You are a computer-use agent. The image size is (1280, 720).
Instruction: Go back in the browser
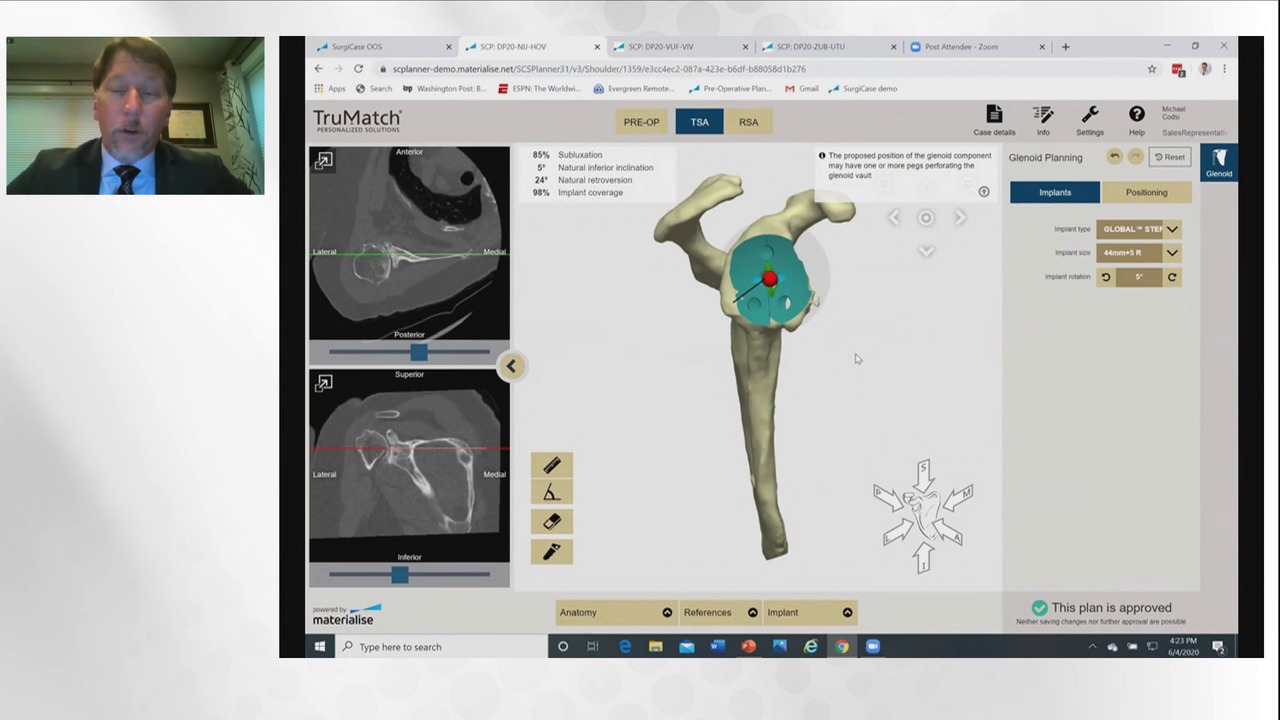pyautogui.click(x=318, y=69)
